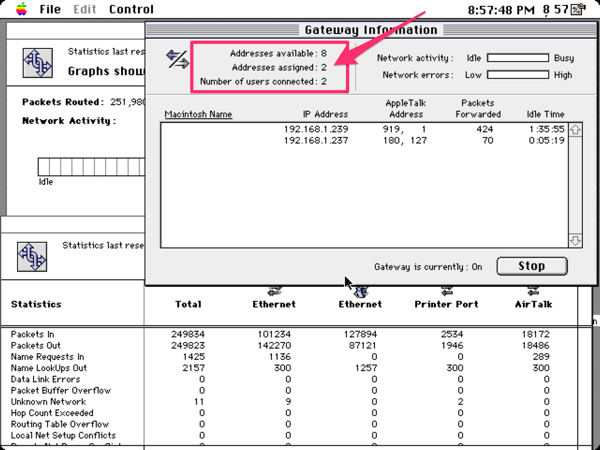
Task: Sort by the Macintosh Name column header
Action: tap(198, 114)
